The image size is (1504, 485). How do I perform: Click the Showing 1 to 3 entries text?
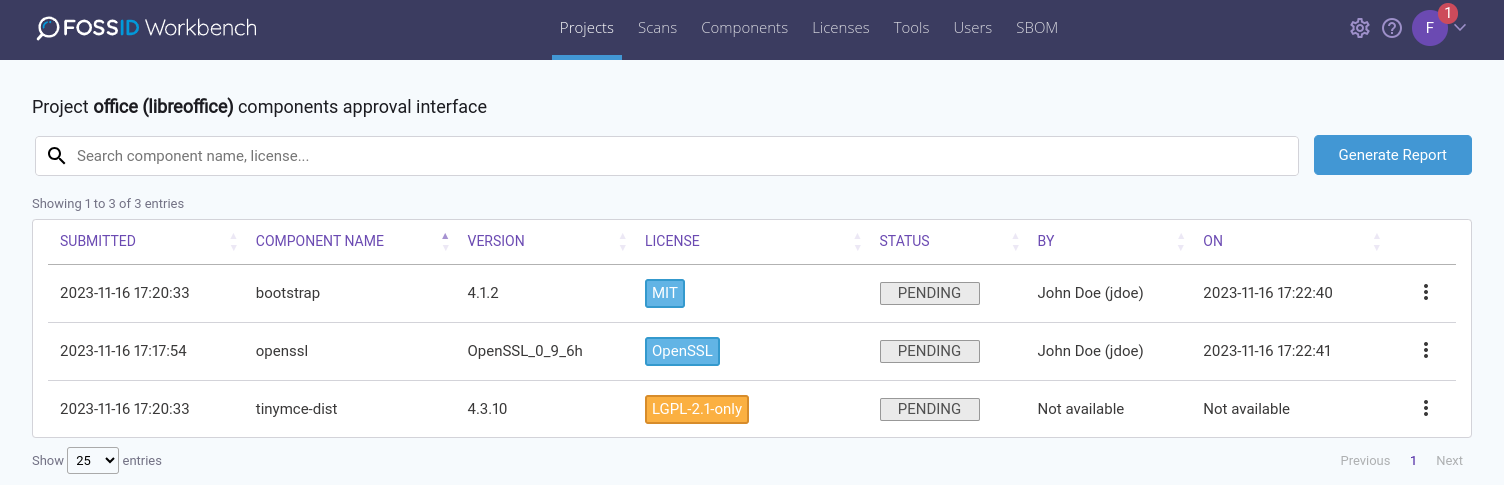click(108, 203)
